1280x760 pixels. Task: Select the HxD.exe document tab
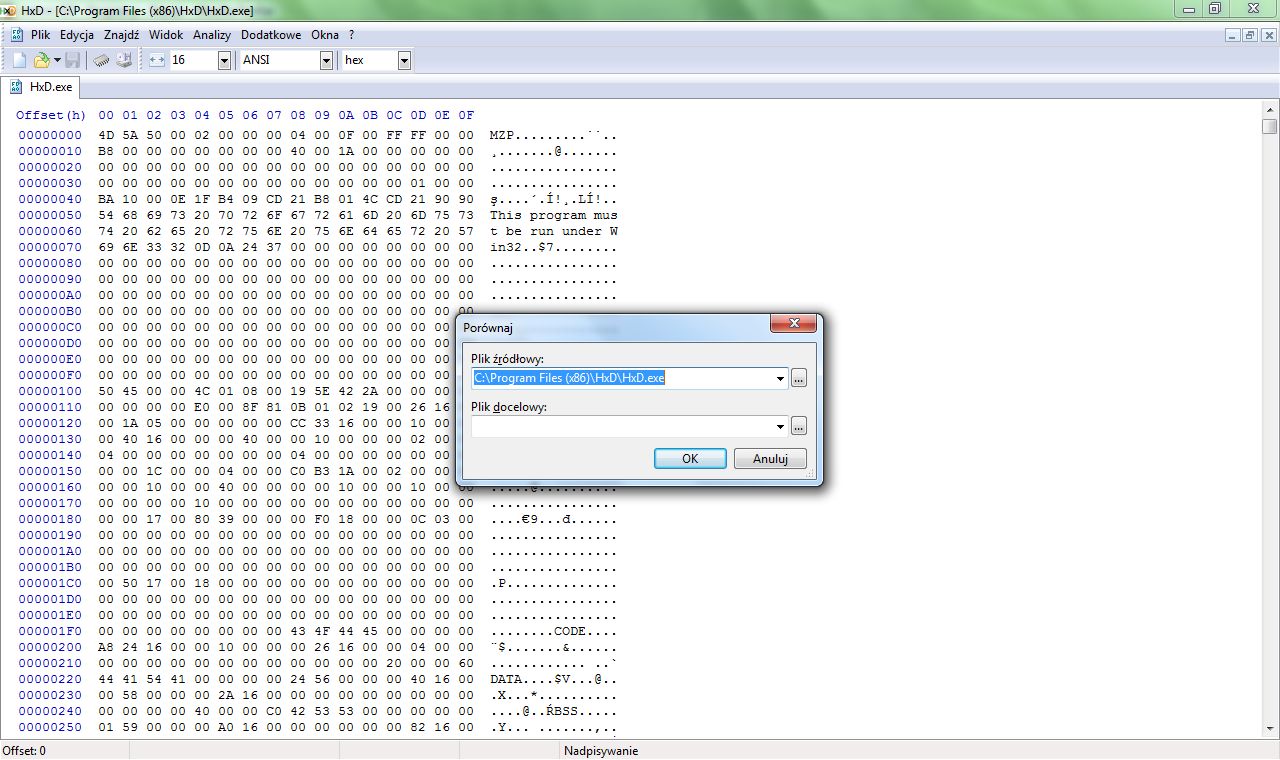point(40,87)
